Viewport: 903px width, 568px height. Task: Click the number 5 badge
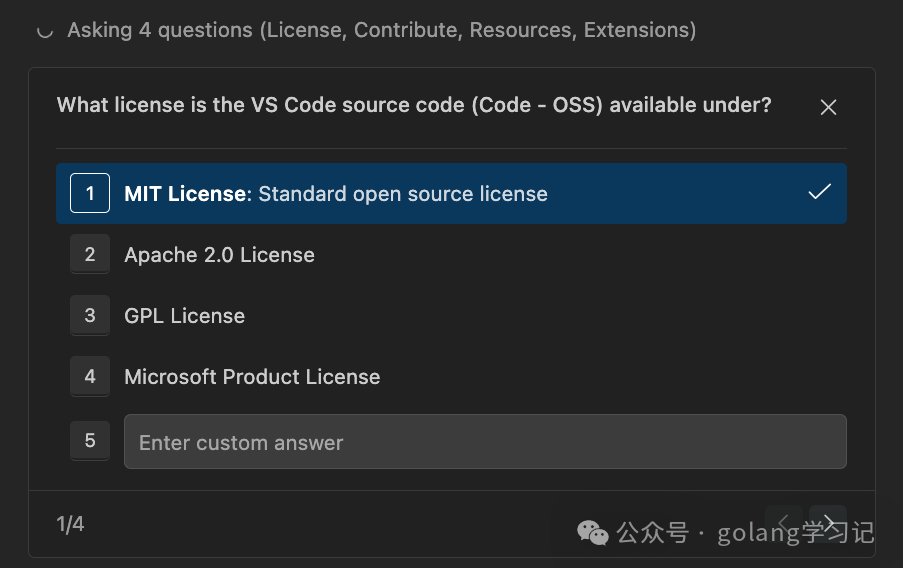(90, 441)
